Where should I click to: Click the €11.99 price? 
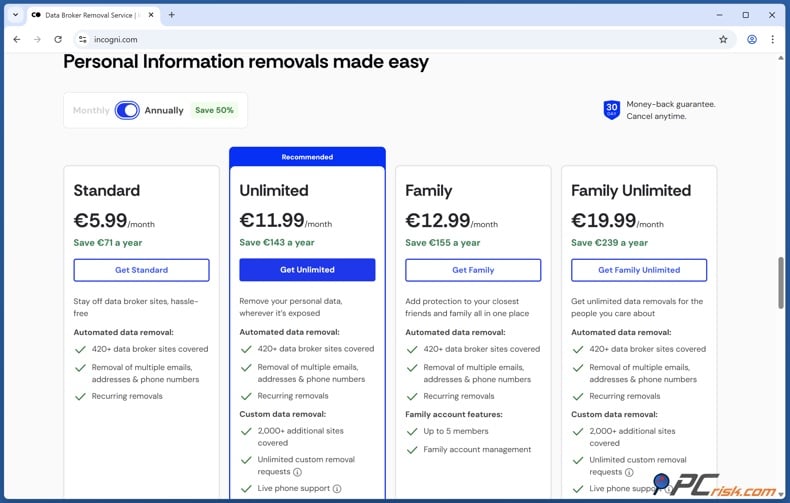(x=272, y=221)
